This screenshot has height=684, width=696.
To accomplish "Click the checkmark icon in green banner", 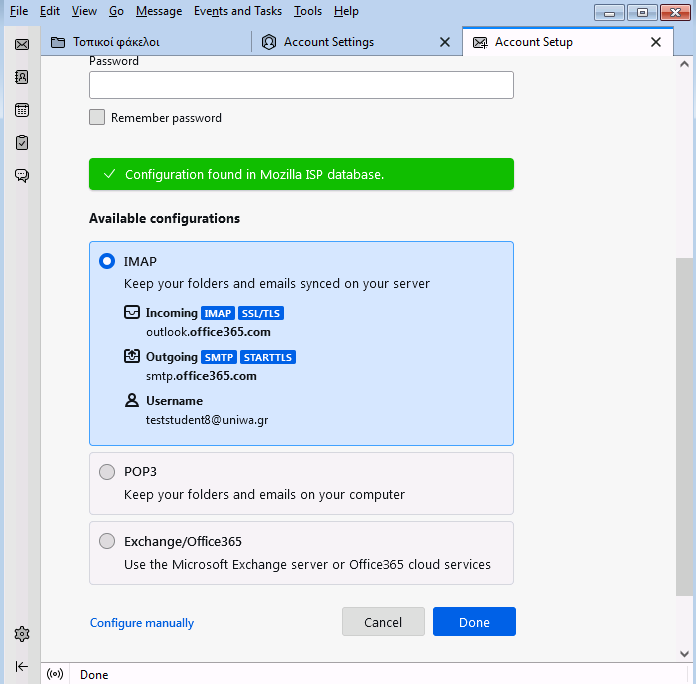I will [x=109, y=174].
